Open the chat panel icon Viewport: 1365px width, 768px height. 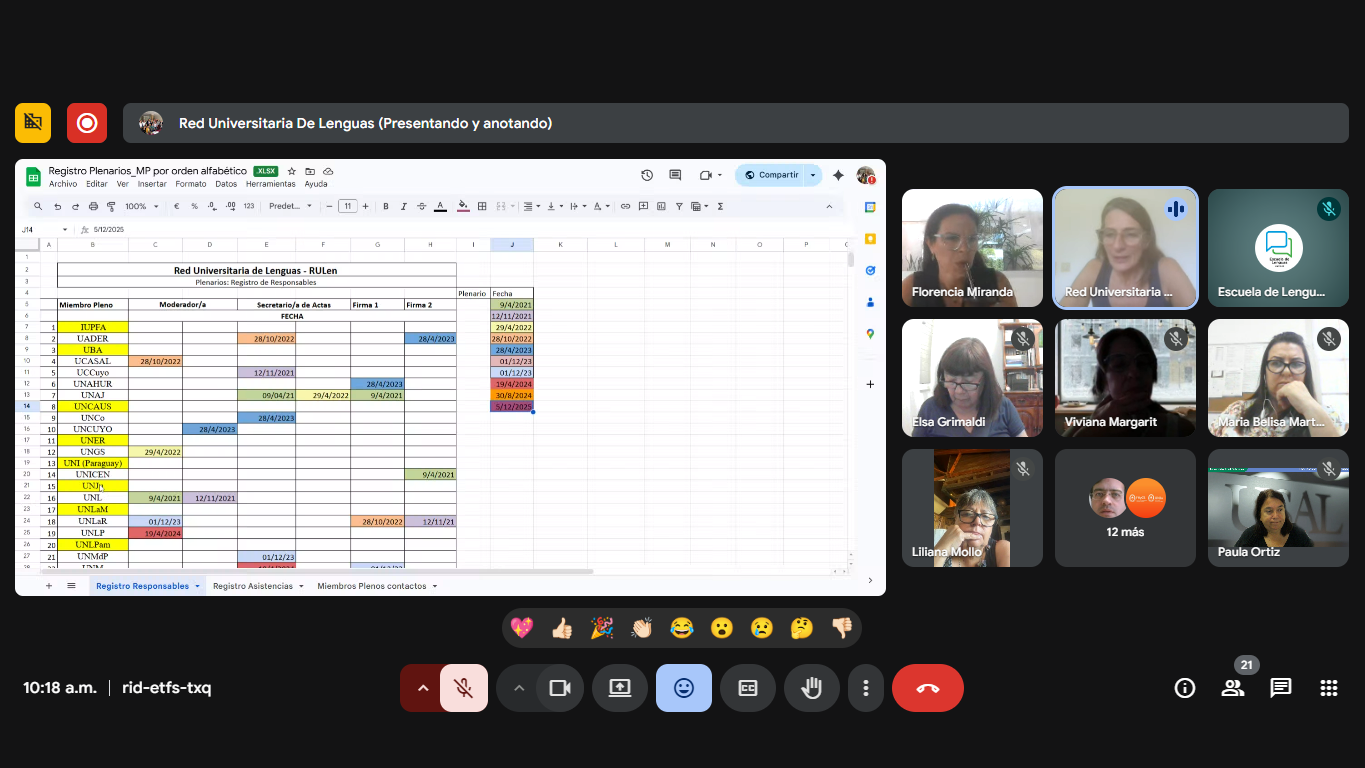1280,688
